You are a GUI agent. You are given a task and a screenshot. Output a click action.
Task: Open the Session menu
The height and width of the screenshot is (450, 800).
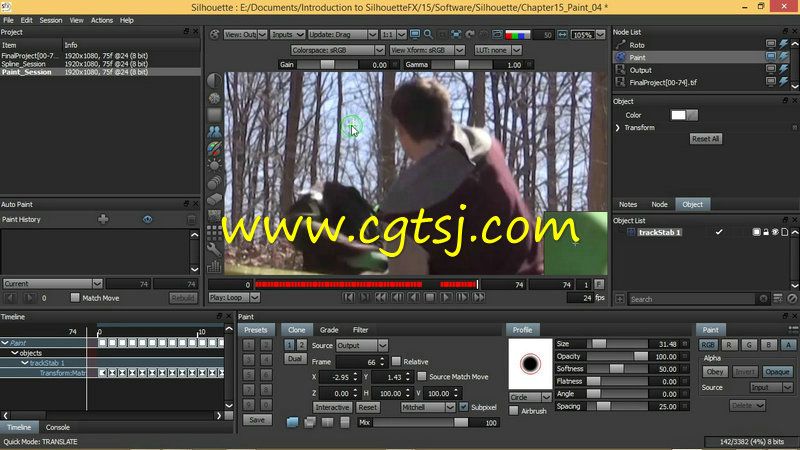(x=51, y=20)
